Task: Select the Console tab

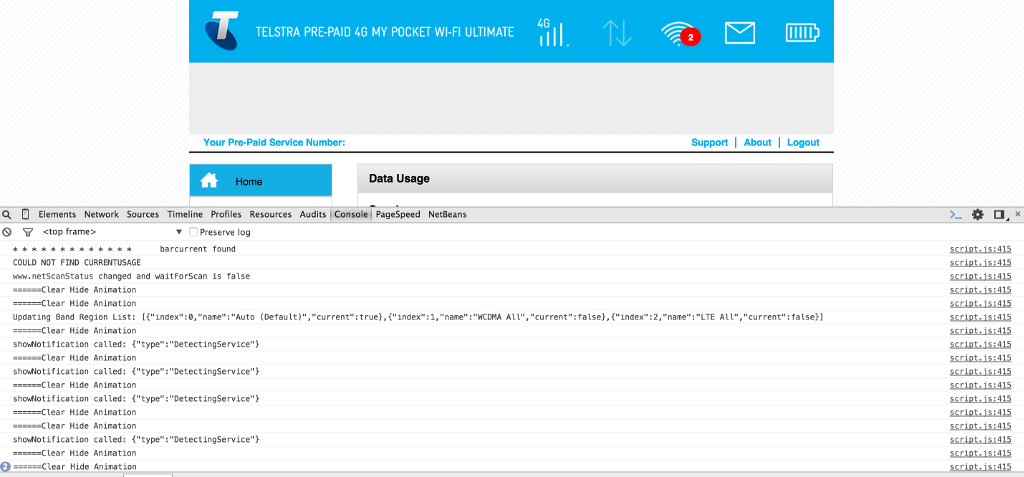Action: [351, 214]
